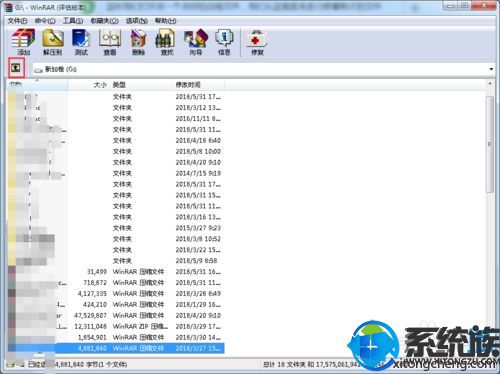
Task: Click the date cell 2018/3/28 8:49
Action: tap(198, 294)
